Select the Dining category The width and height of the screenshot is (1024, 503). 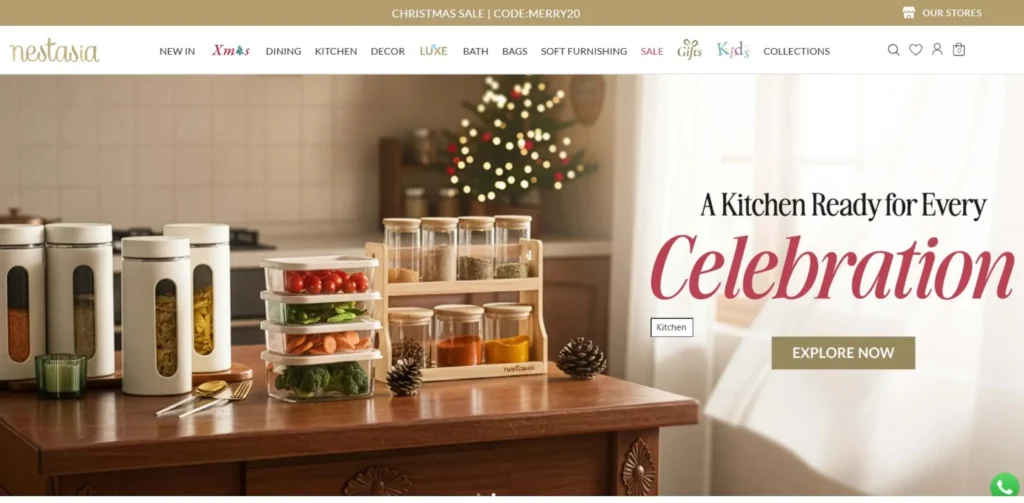tap(283, 51)
